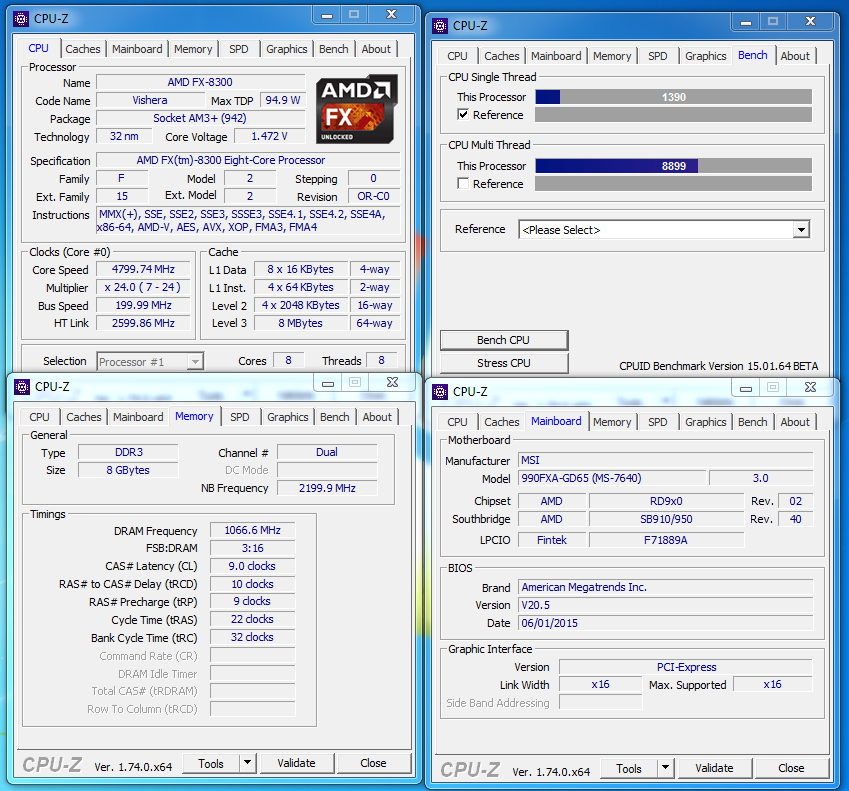Click the Bus Speed value 199.99 MHz

tap(143, 305)
